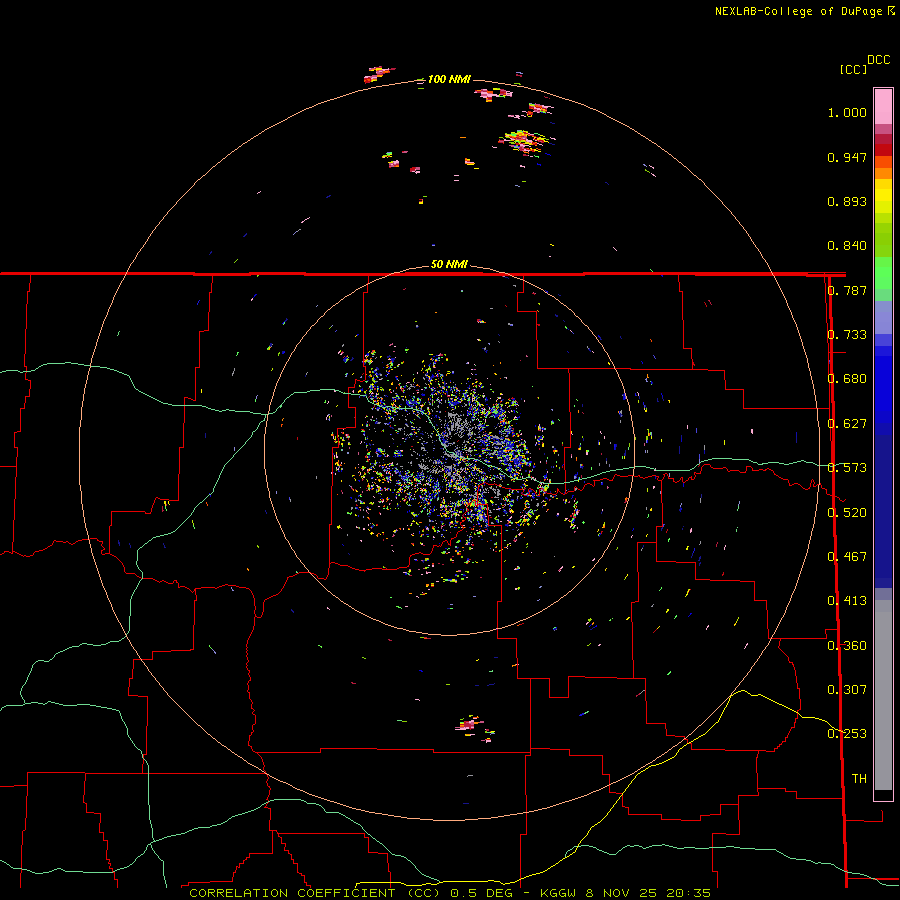Select the 0.840 value on the color scale
900x900 pixels.
click(847, 246)
